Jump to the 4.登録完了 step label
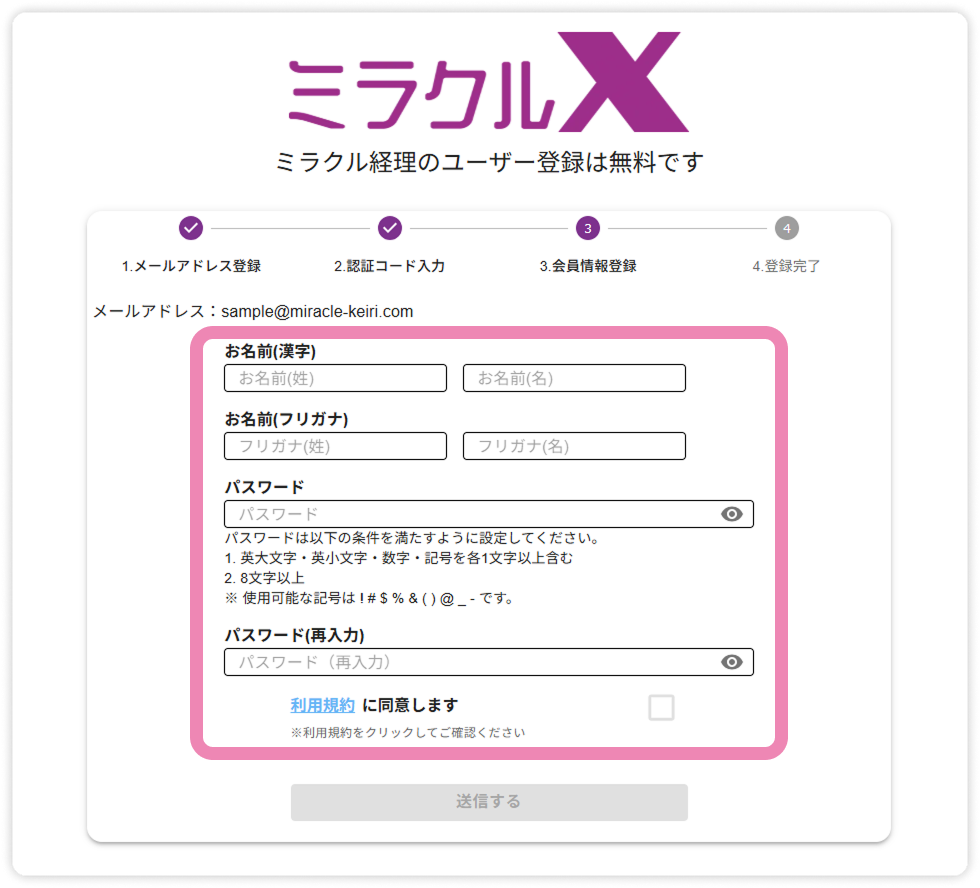 (787, 266)
